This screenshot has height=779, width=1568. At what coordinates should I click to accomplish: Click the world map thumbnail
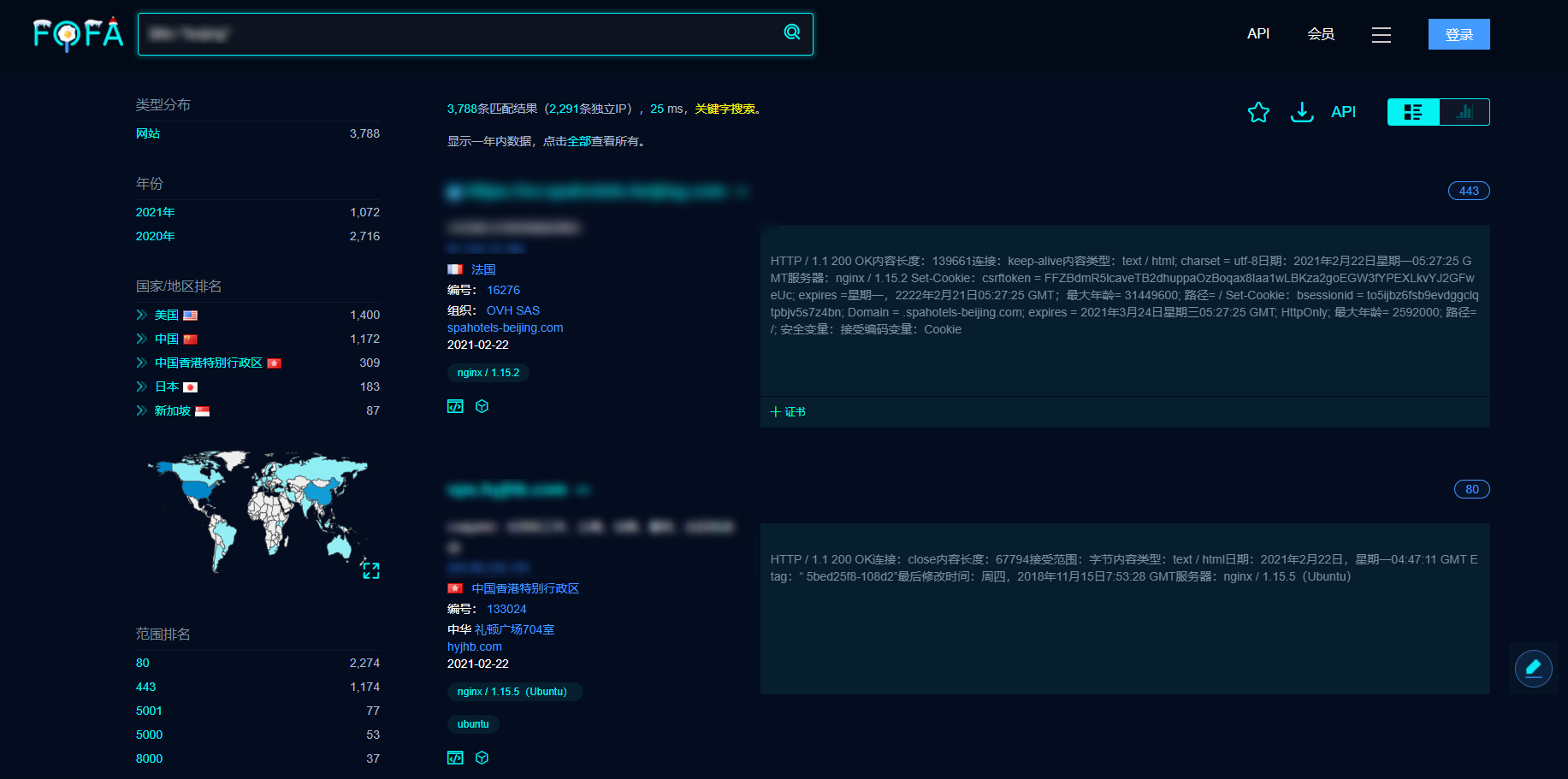257,510
